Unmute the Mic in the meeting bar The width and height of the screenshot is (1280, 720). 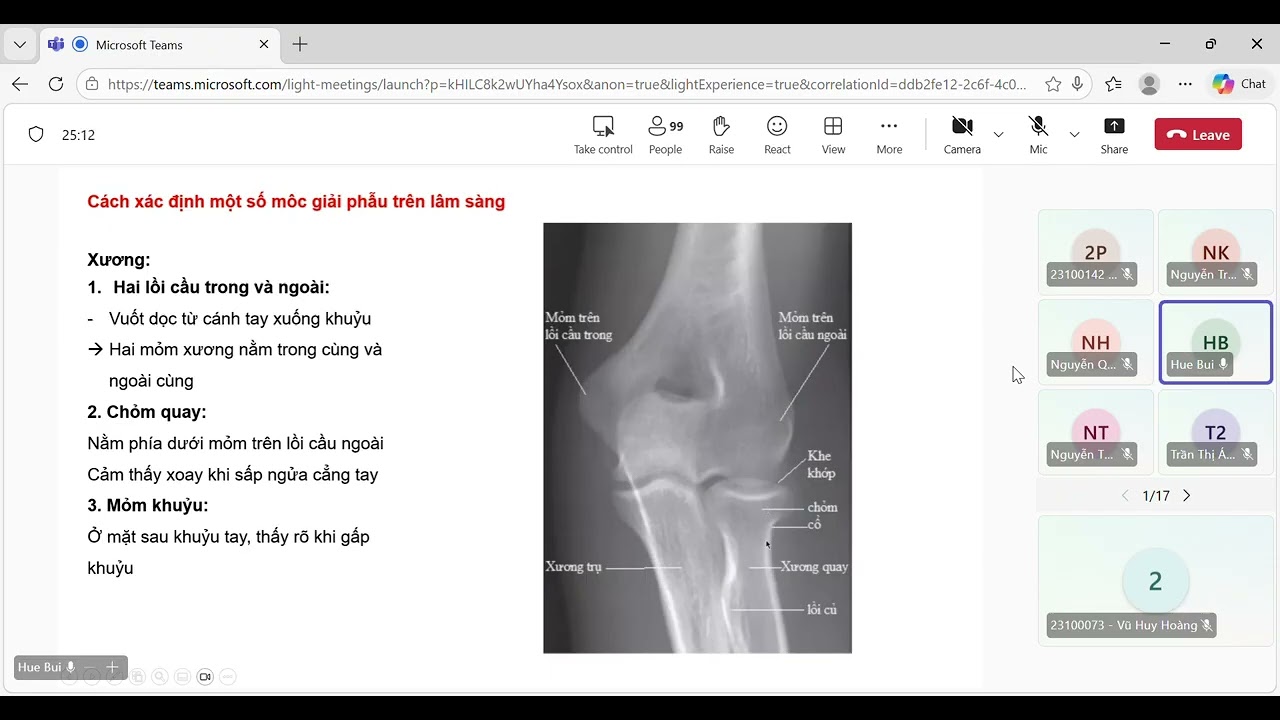pyautogui.click(x=1038, y=135)
